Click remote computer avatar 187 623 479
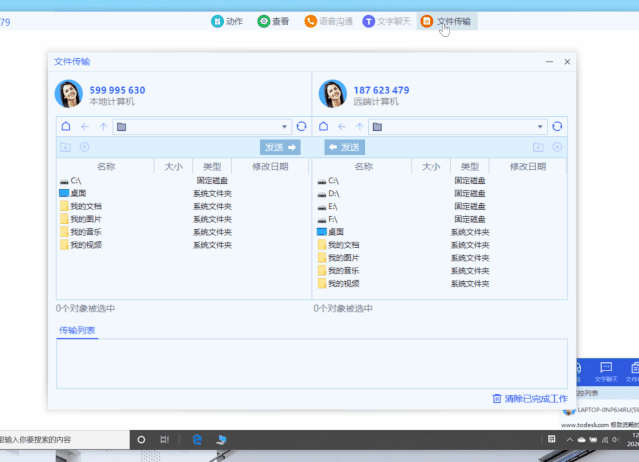Image resolution: width=639 pixels, height=462 pixels. click(333, 94)
